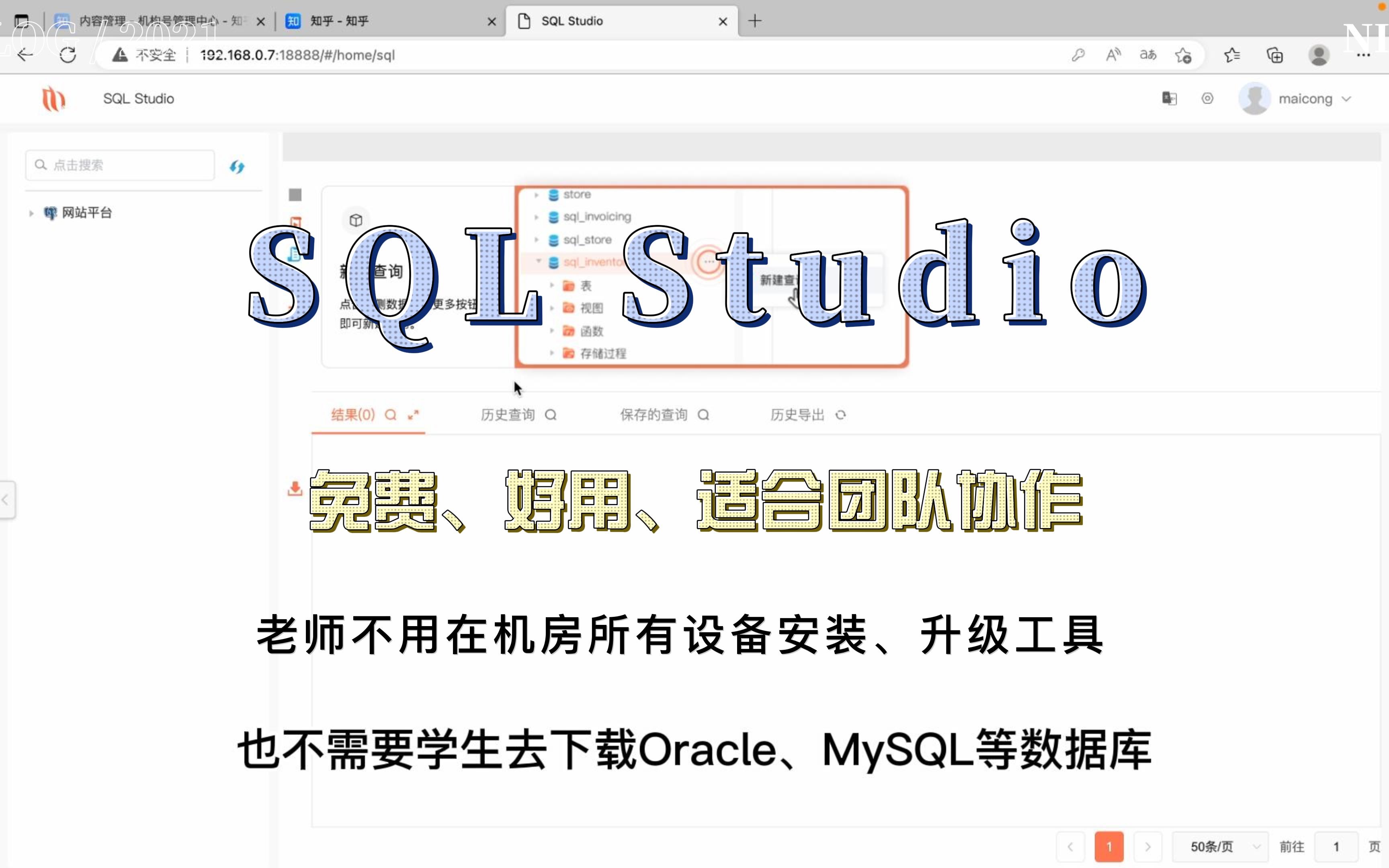Activate the Read Aloud icon
1389x868 pixels.
1113,55
